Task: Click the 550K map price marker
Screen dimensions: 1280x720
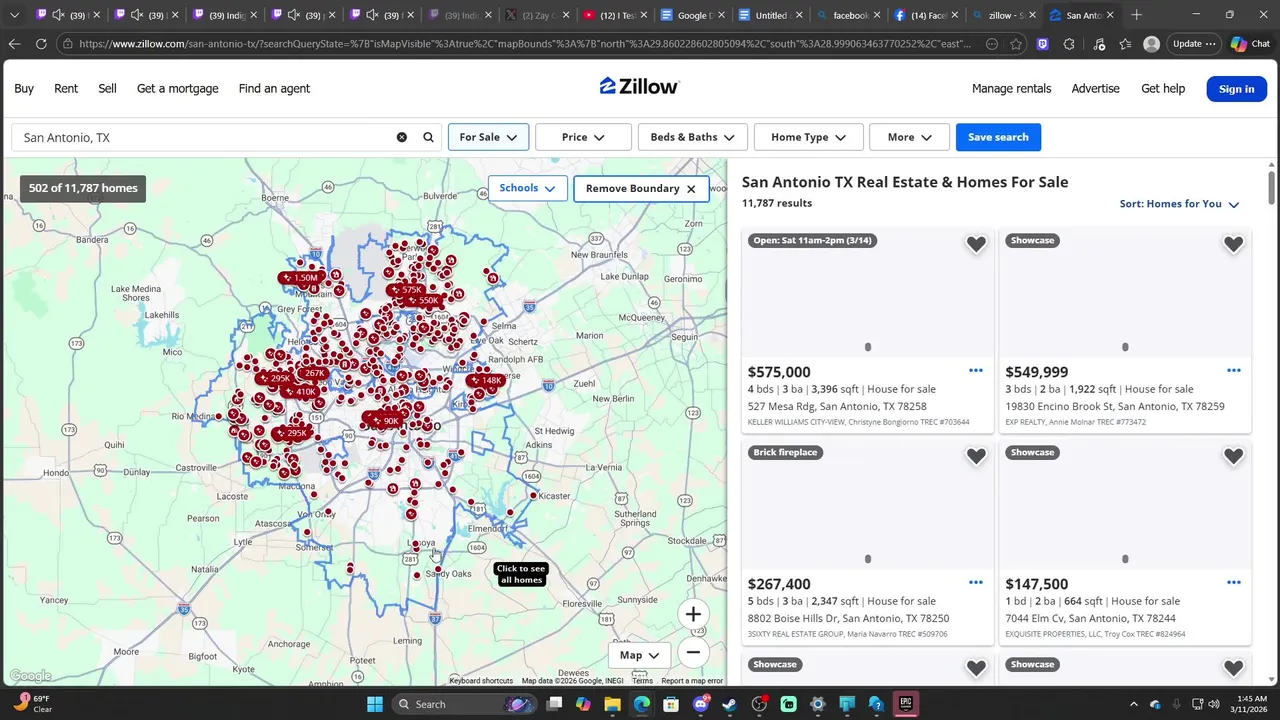Action: click(423, 300)
